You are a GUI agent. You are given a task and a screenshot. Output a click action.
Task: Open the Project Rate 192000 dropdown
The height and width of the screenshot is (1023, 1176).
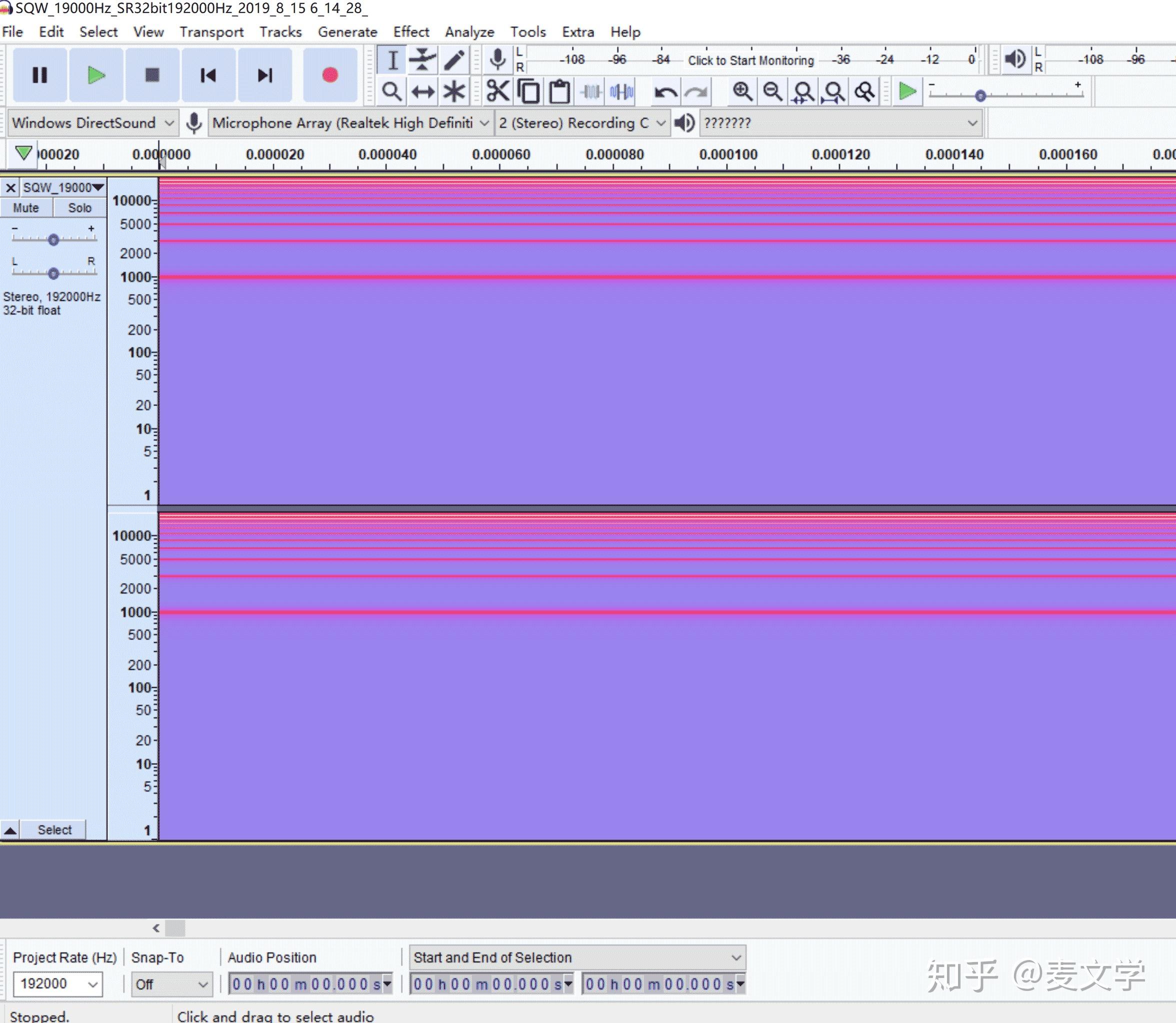click(57, 984)
